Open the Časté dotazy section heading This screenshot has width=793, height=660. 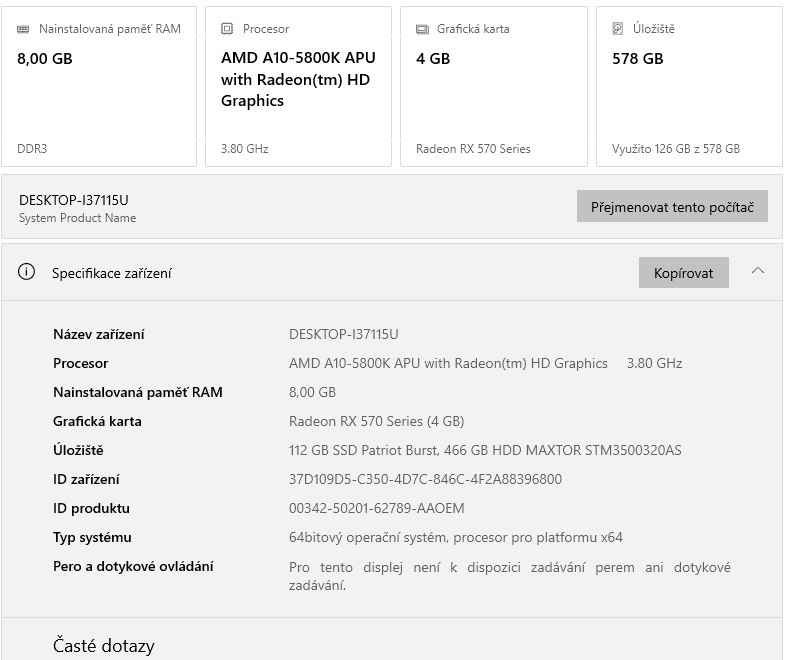pos(104,646)
